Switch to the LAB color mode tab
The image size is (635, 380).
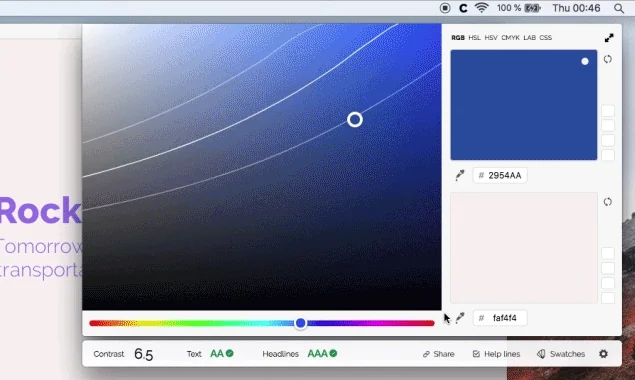coord(529,38)
